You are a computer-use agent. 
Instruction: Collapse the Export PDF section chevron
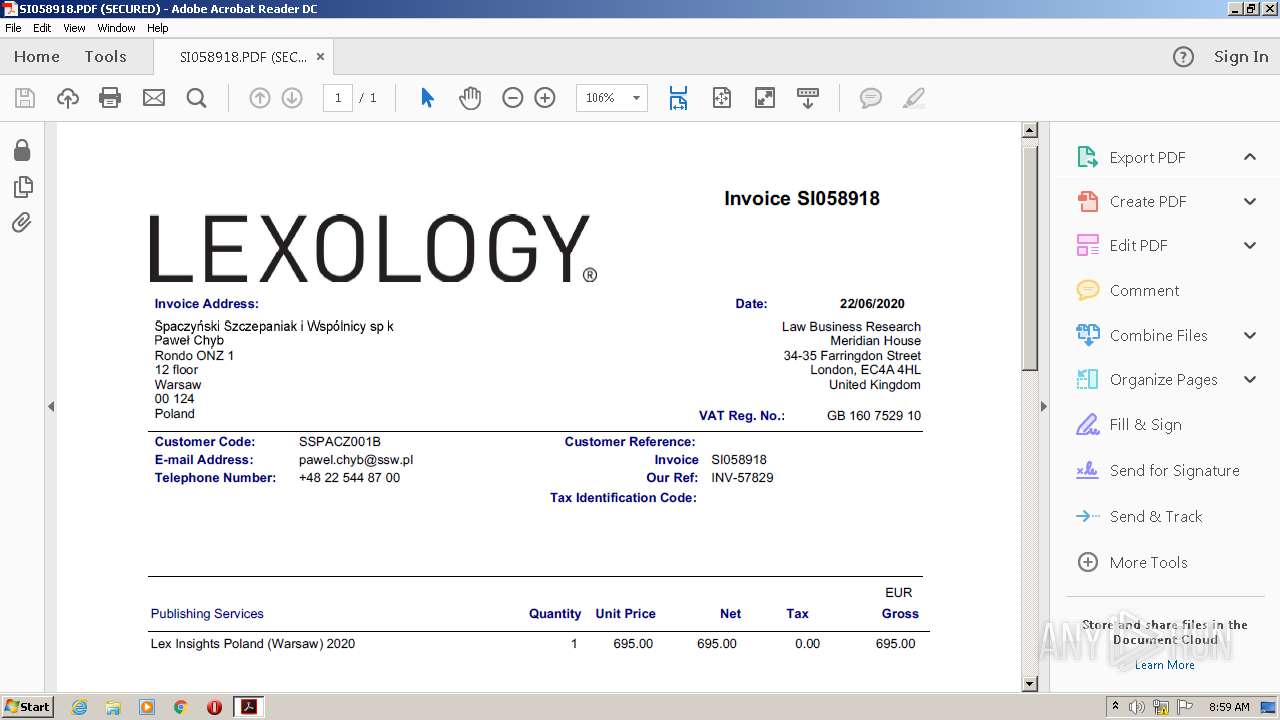(1250, 157)
